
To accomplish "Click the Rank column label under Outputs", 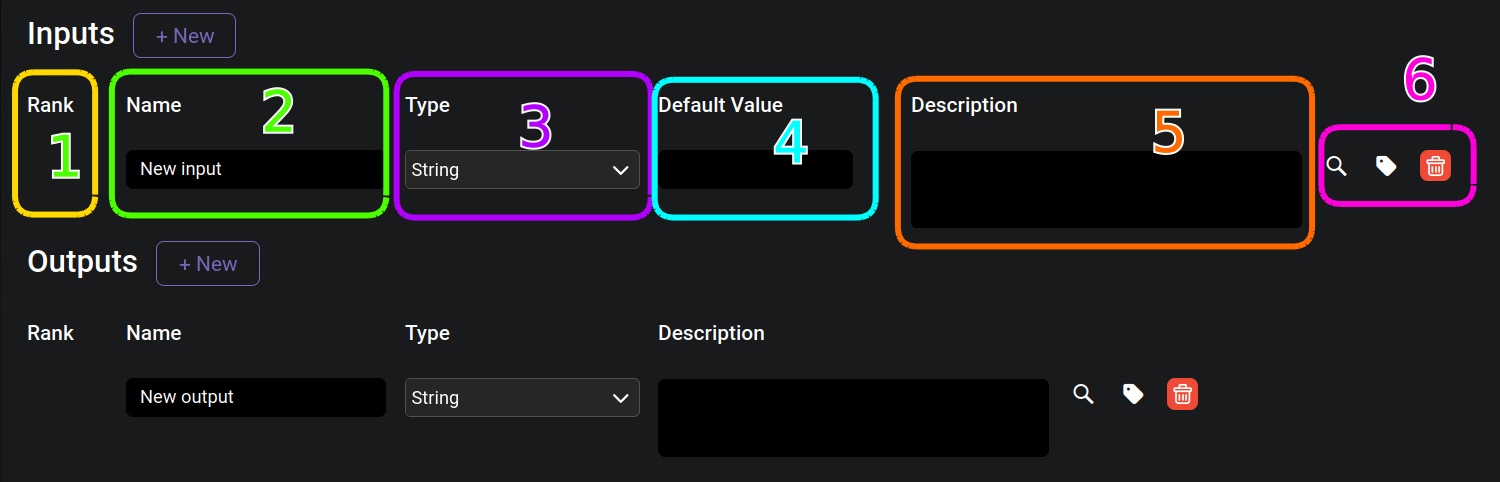I will click(50, 333).
